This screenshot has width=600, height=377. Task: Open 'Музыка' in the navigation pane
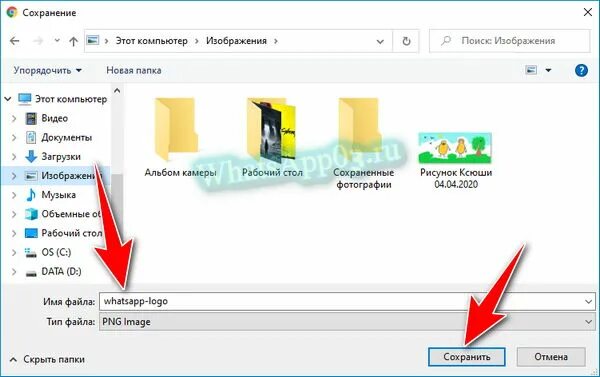click(x=58, y=195)
